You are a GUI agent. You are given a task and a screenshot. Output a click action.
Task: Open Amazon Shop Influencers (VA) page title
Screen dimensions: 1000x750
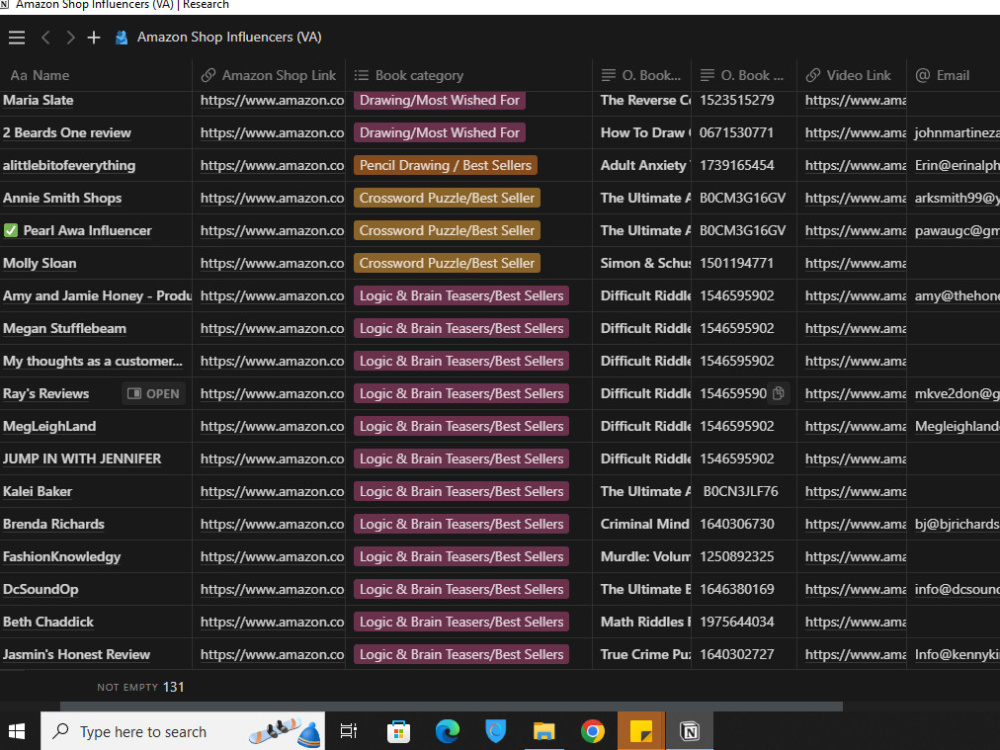tap(229, 37)
